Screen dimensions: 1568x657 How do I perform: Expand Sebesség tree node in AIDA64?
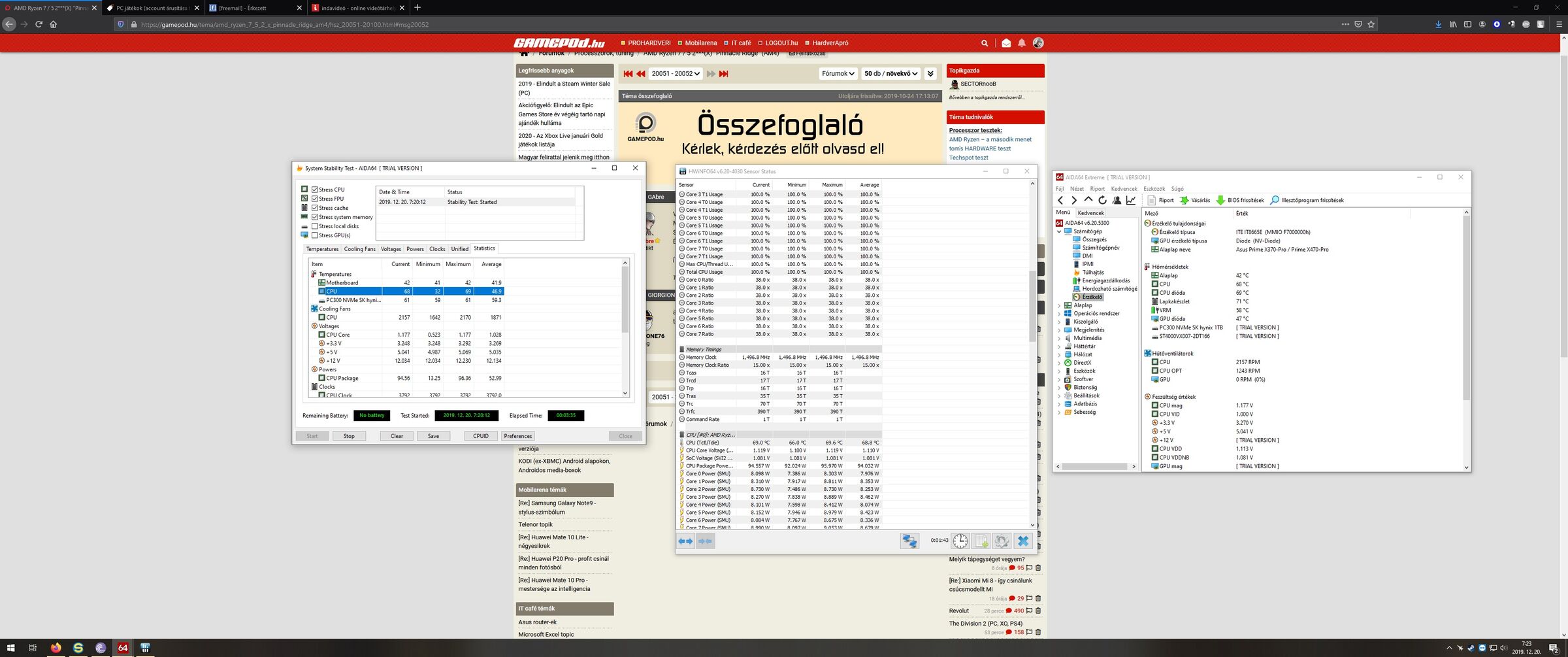1059,413
